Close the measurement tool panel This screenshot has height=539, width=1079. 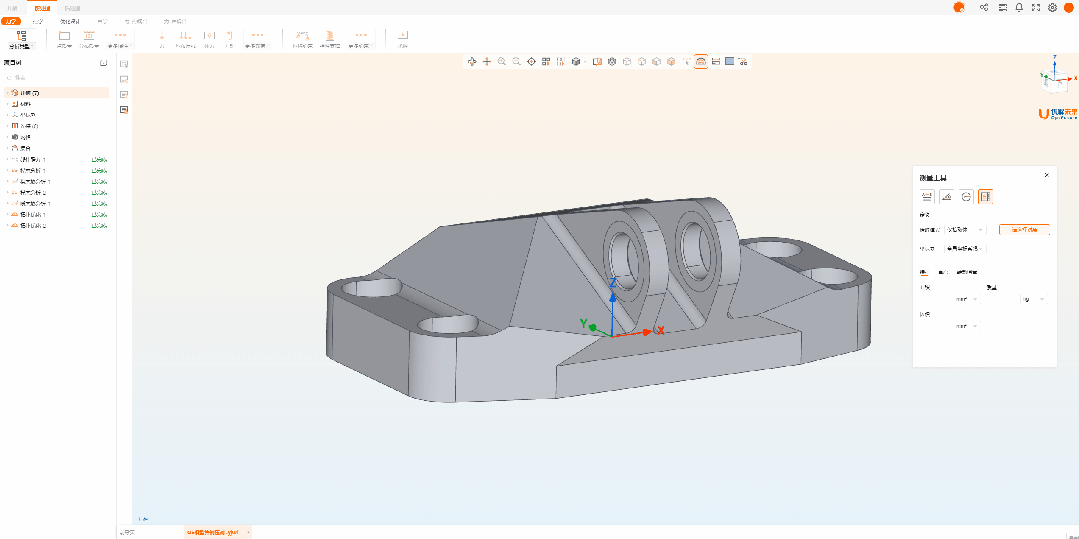[1047, 176]
